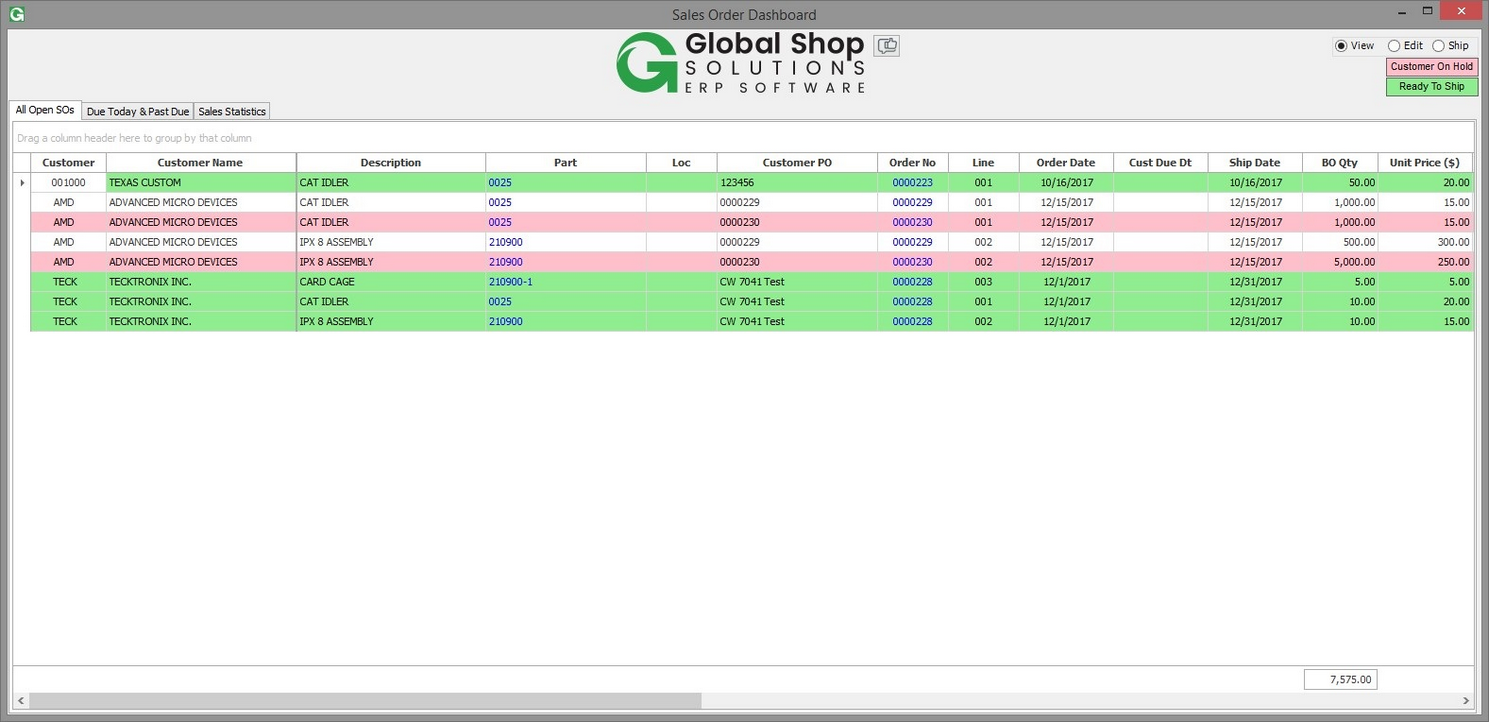Sort by the BO Qty column header
This screenshot has width=1489, height=722.
click(1339, 163)
